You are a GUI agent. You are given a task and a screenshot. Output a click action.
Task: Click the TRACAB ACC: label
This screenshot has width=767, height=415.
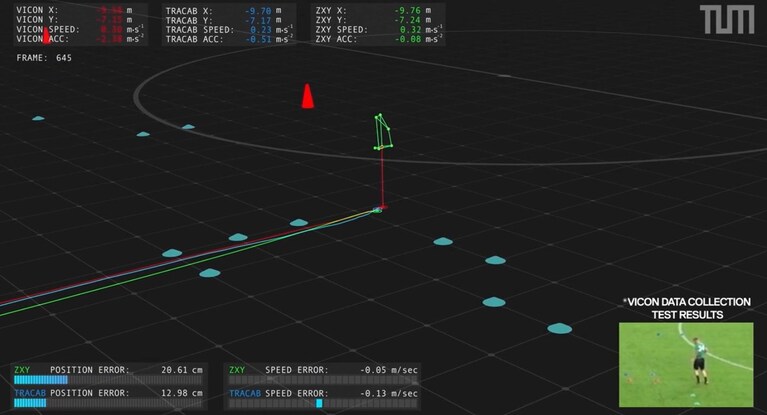195,39
